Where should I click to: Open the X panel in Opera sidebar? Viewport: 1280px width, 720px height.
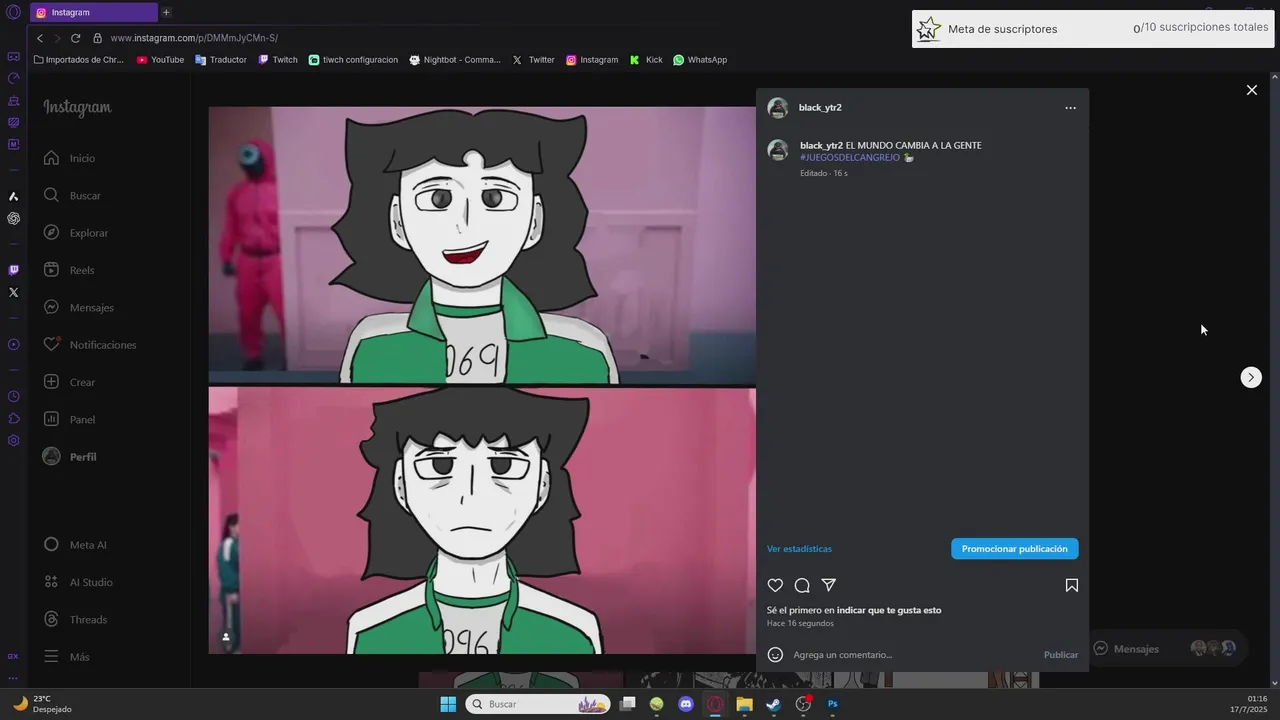[13, 293]
